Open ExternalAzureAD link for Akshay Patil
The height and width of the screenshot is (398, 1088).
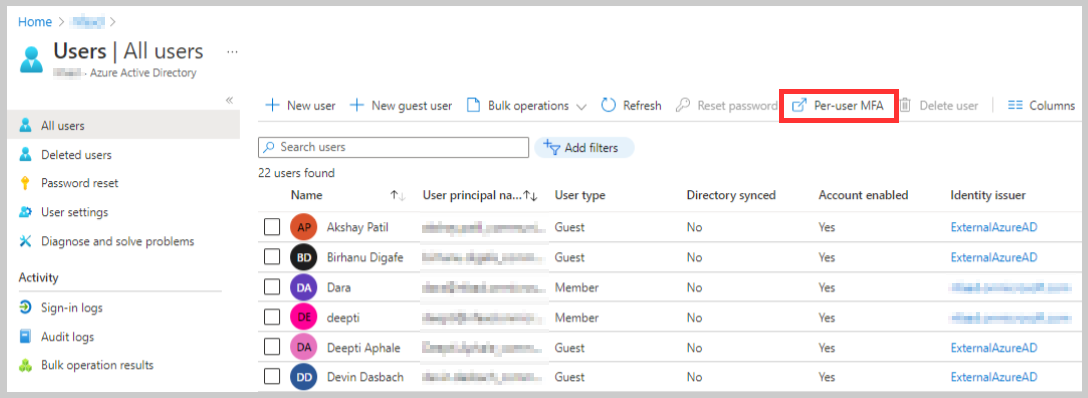pos(994,227)
